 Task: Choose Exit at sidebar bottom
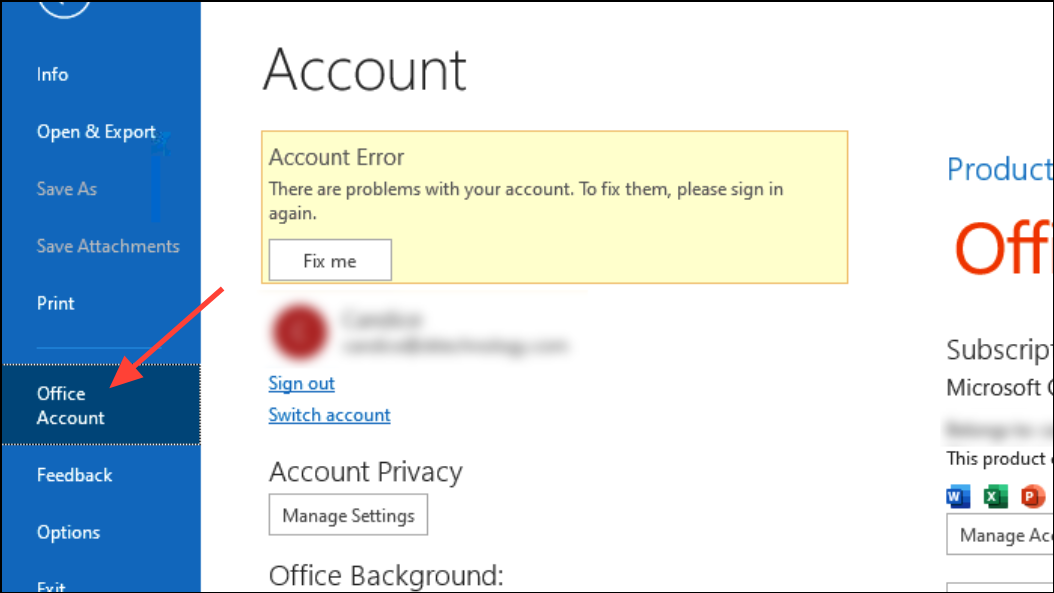51,586
